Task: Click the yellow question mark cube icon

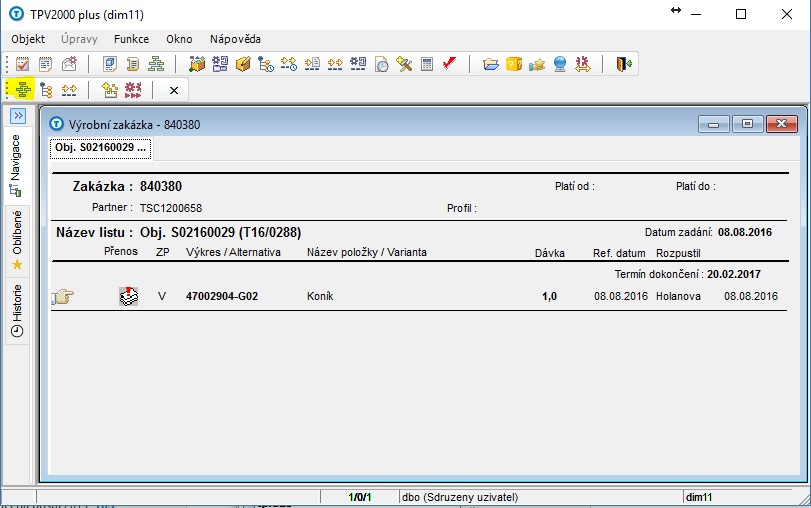Action: tap(514, 64)
